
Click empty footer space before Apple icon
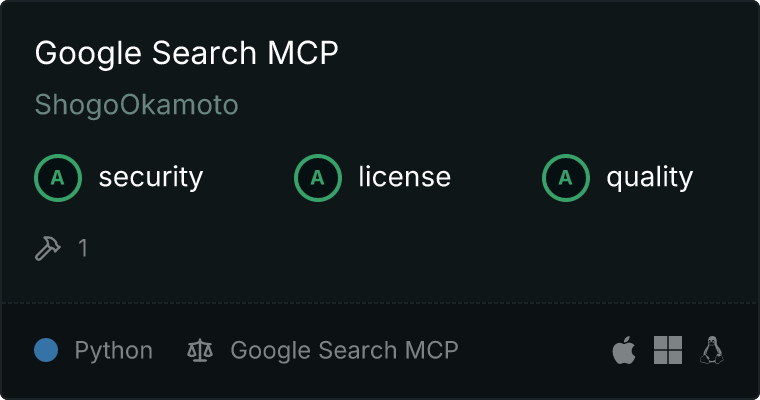[x=533, y=350]
